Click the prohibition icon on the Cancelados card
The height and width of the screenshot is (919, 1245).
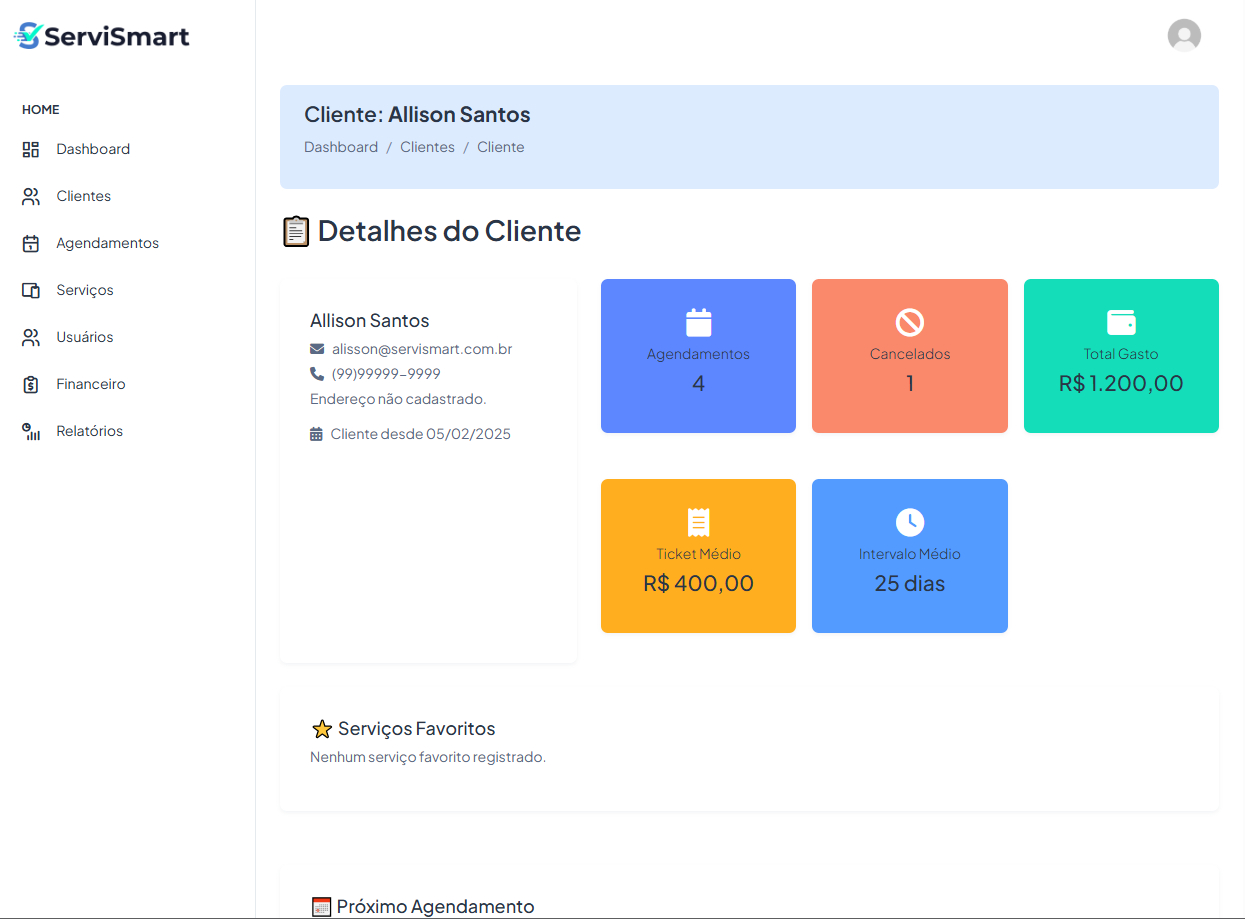pos(909,322)
